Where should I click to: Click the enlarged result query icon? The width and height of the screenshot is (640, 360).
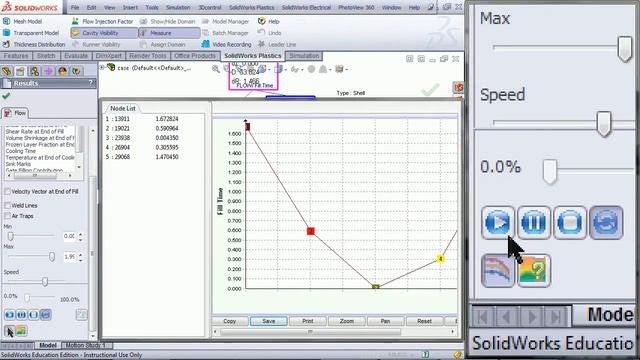click(x=534, y=270)
